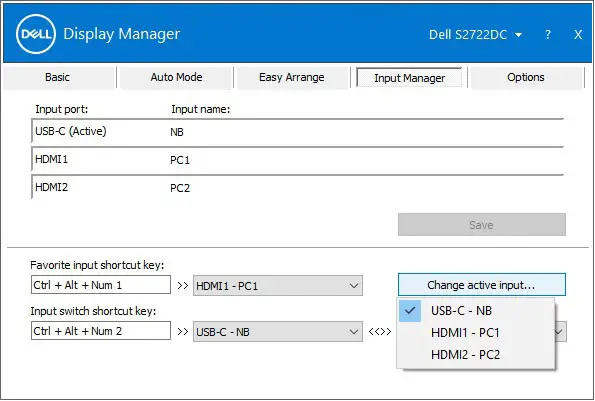Image resolution: width=595 pixels, height=401 pixels.
Task: Switch to the Auto Mode tab
Action: click(x=176, y=77)
